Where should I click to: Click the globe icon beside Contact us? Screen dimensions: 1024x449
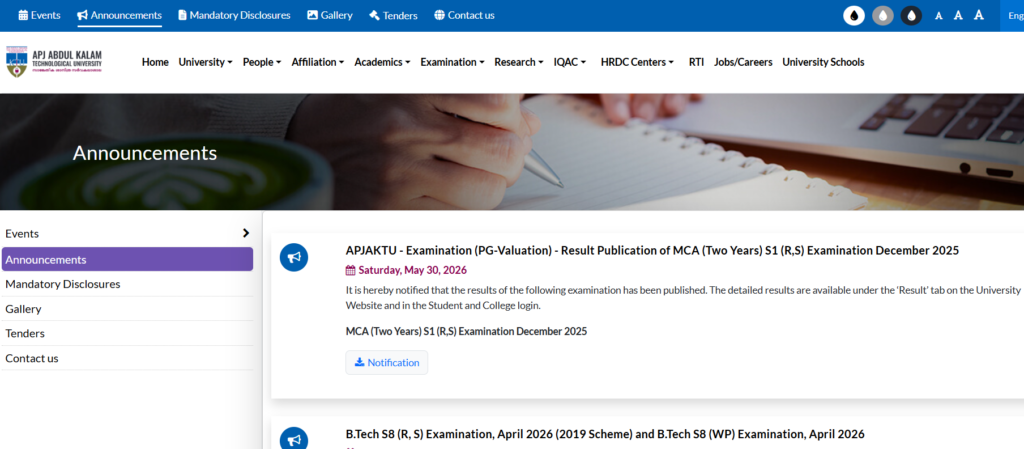439,15
